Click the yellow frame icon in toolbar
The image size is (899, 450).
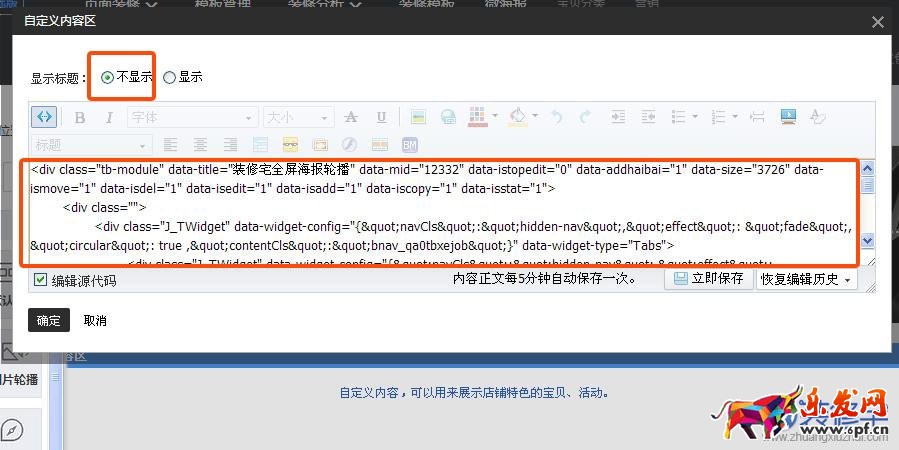point(320,144)
